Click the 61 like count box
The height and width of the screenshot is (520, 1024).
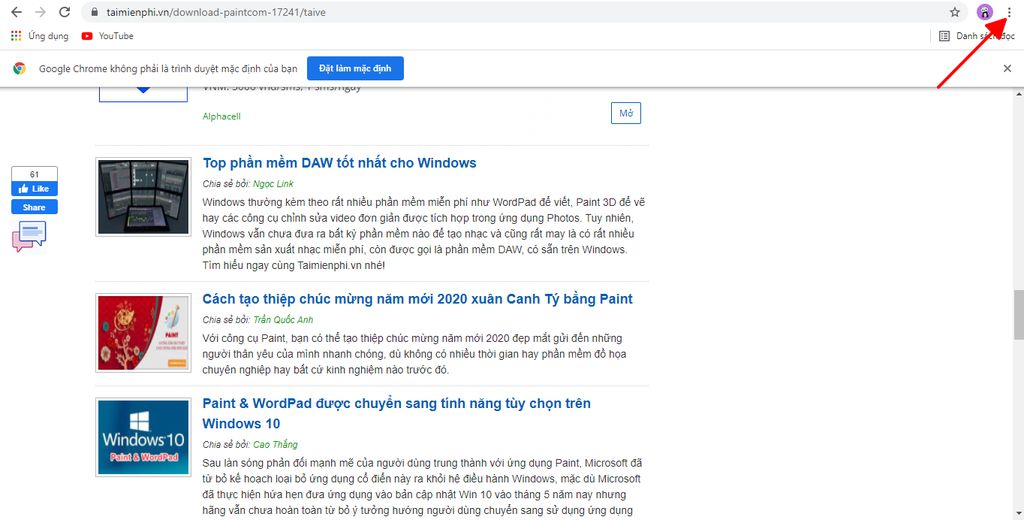pos(35,174)
